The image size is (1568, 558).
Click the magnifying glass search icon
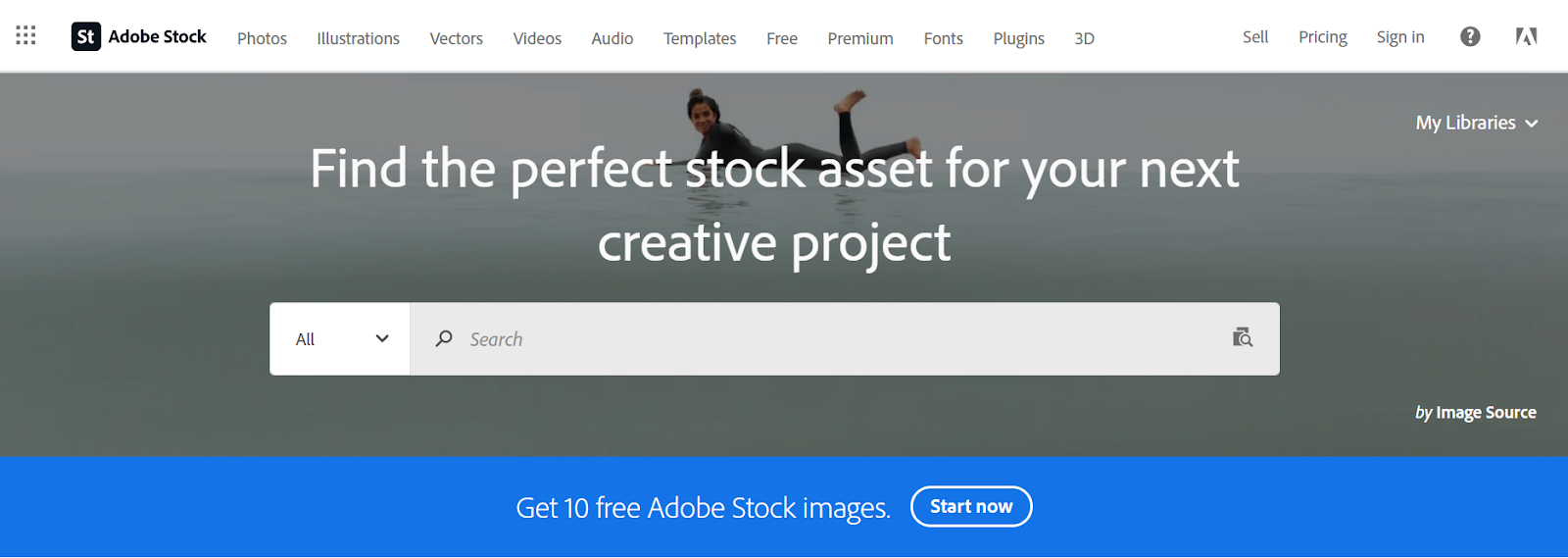point(444,338)
